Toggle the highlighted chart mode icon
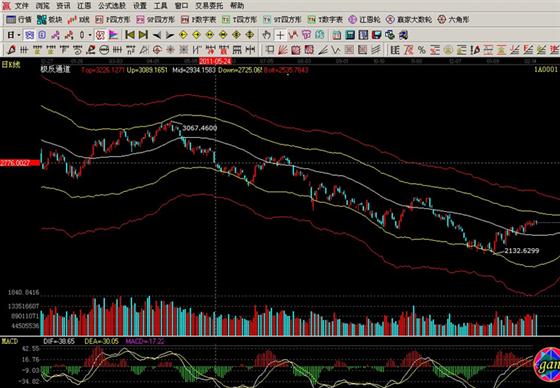Viewport: 560px width, 388px height. (x=29, y=35)
